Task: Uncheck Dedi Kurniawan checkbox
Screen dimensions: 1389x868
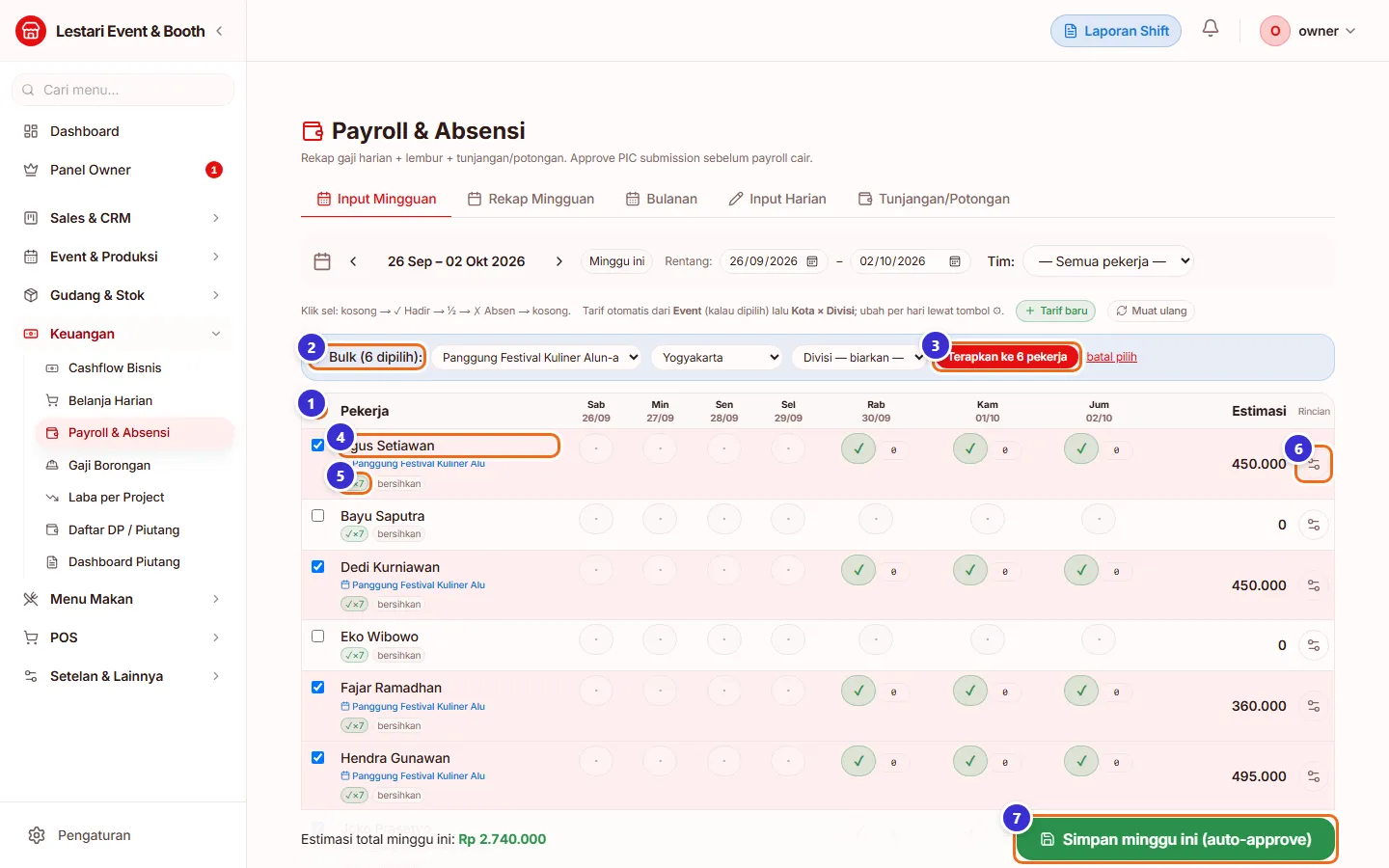Action: (x=317, y=567)
